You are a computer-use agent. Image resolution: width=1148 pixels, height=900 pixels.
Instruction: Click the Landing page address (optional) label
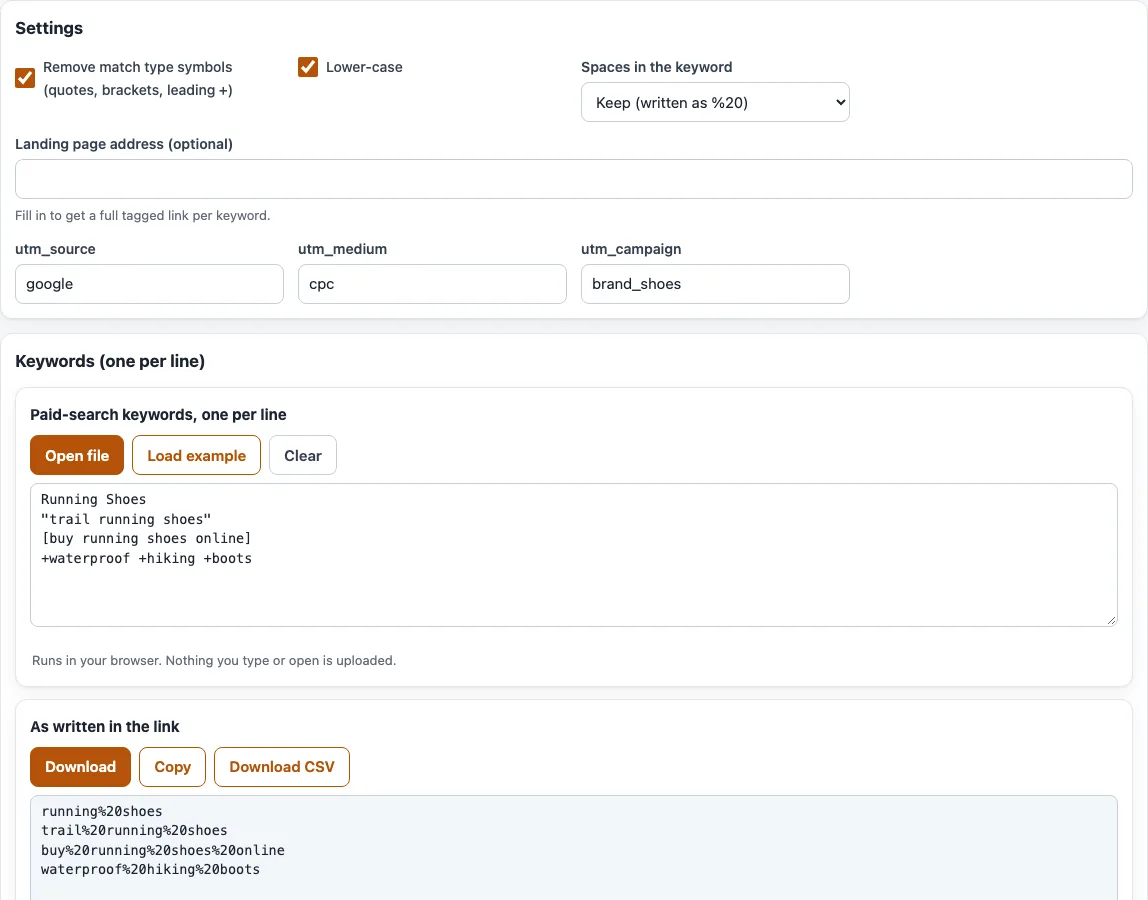[x=124, y=144]
